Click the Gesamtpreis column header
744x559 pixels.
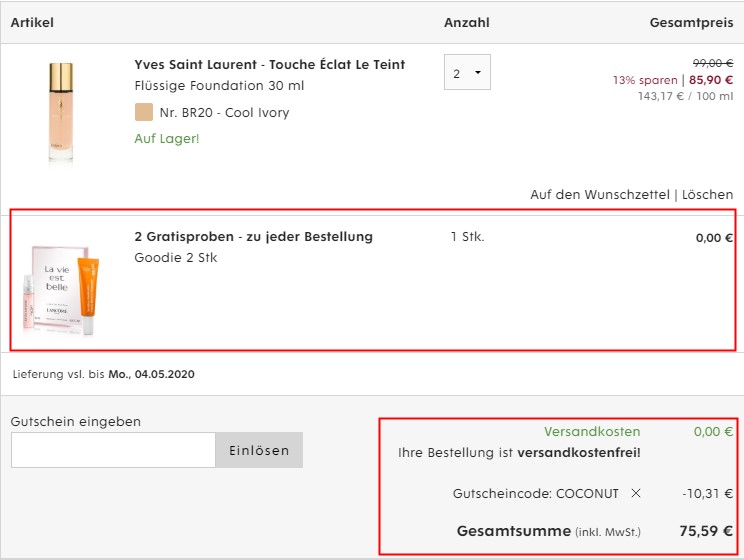tap(691, 22)
